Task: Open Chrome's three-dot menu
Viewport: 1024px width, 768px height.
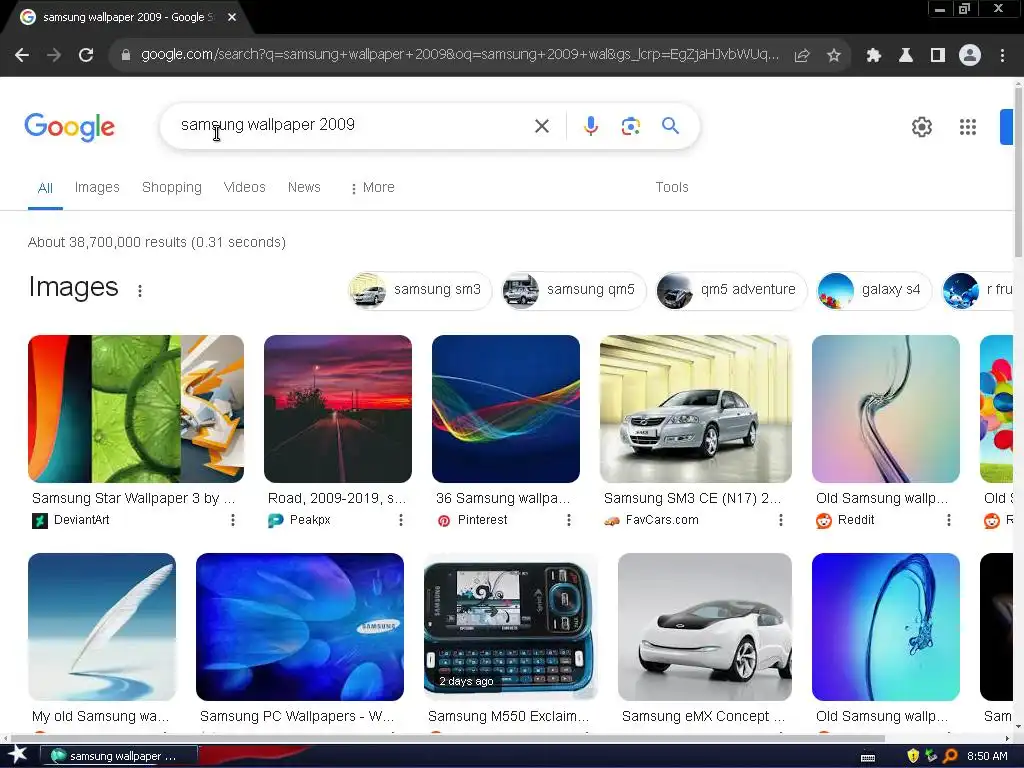Action: tap(1002, 56)
